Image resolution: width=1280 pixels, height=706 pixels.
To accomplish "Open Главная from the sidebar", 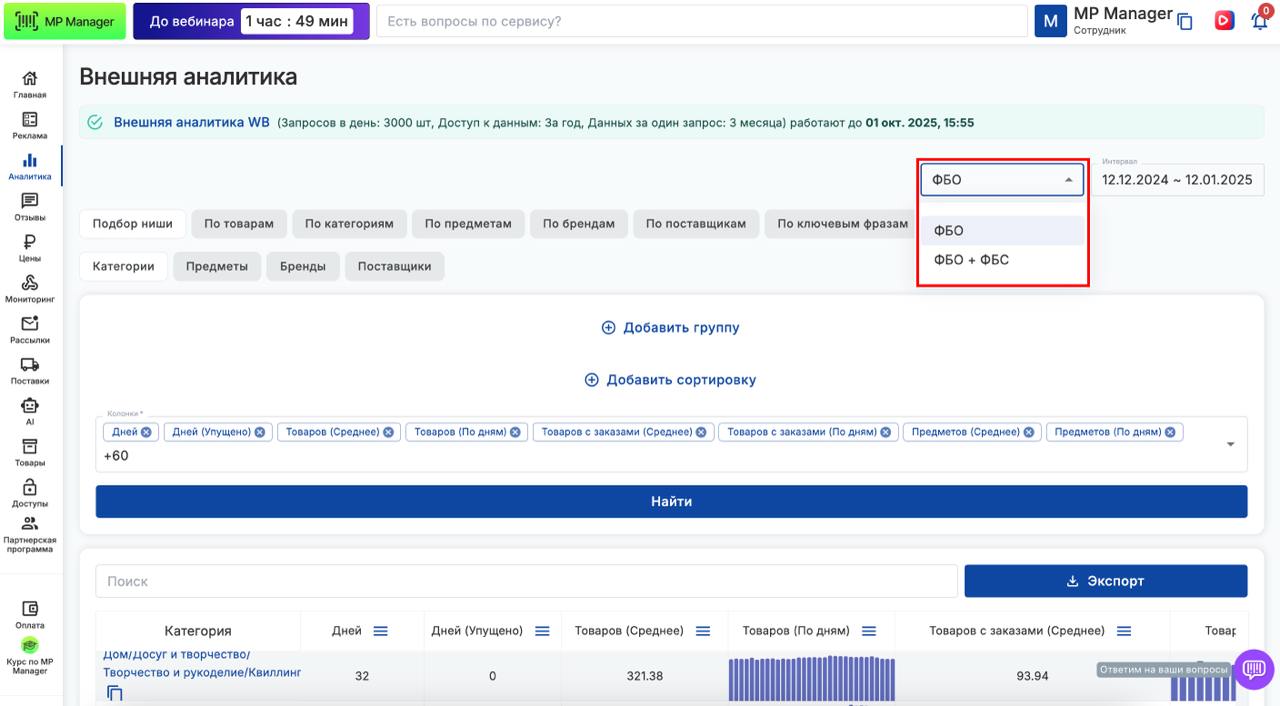I will [x=30, y=85].
